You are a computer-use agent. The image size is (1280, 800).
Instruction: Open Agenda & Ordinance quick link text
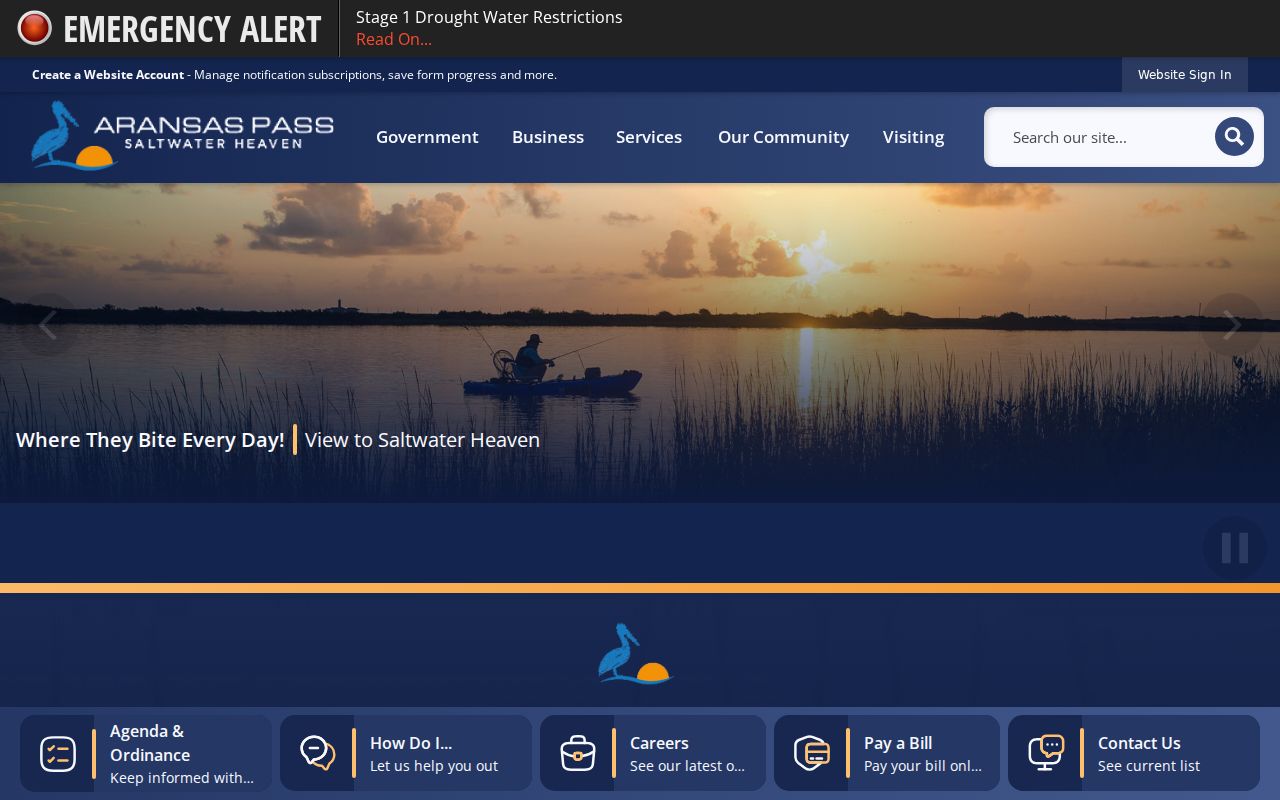(150, 743)
